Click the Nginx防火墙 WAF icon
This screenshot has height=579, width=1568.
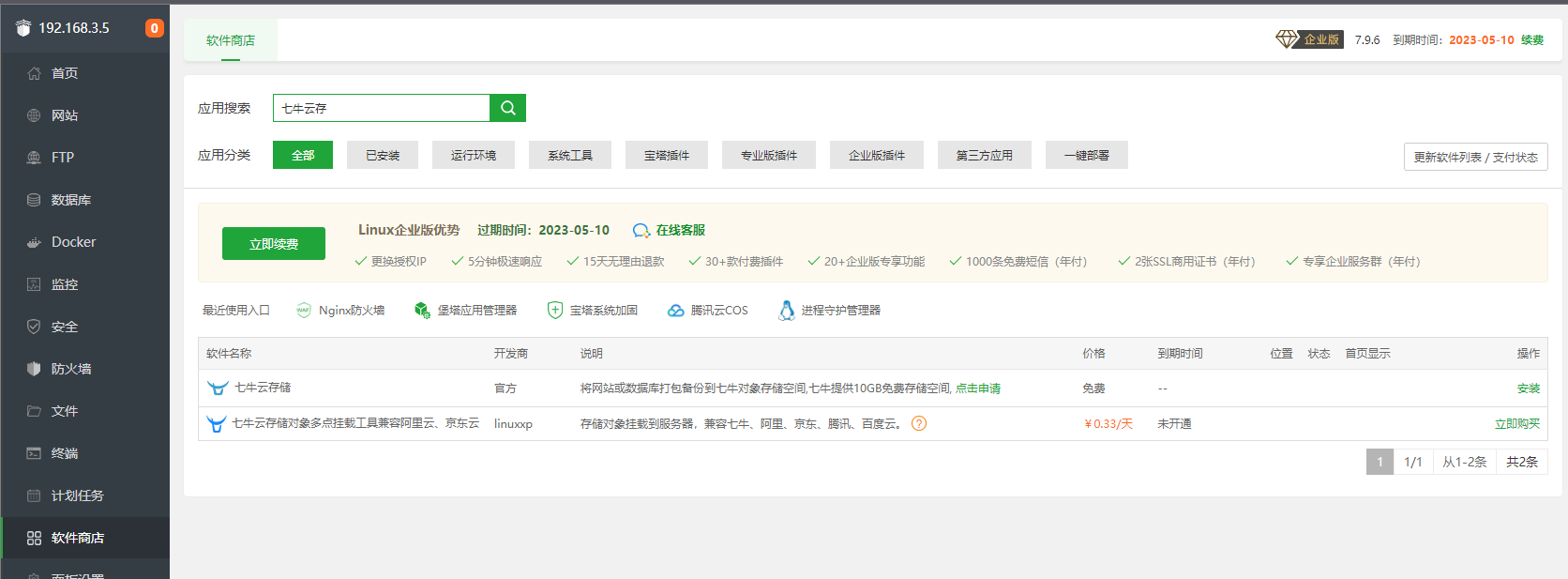[304, 311]
